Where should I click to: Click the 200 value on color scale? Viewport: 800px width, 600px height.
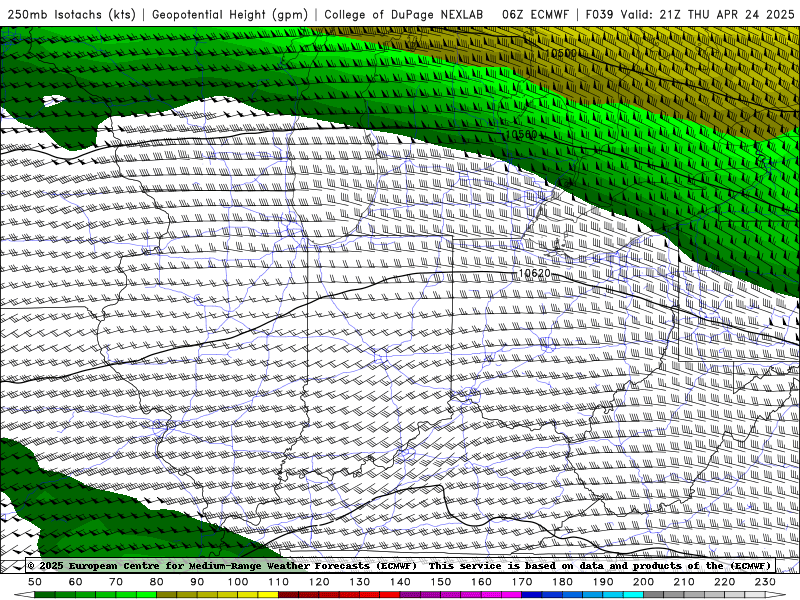pos(643,582)
